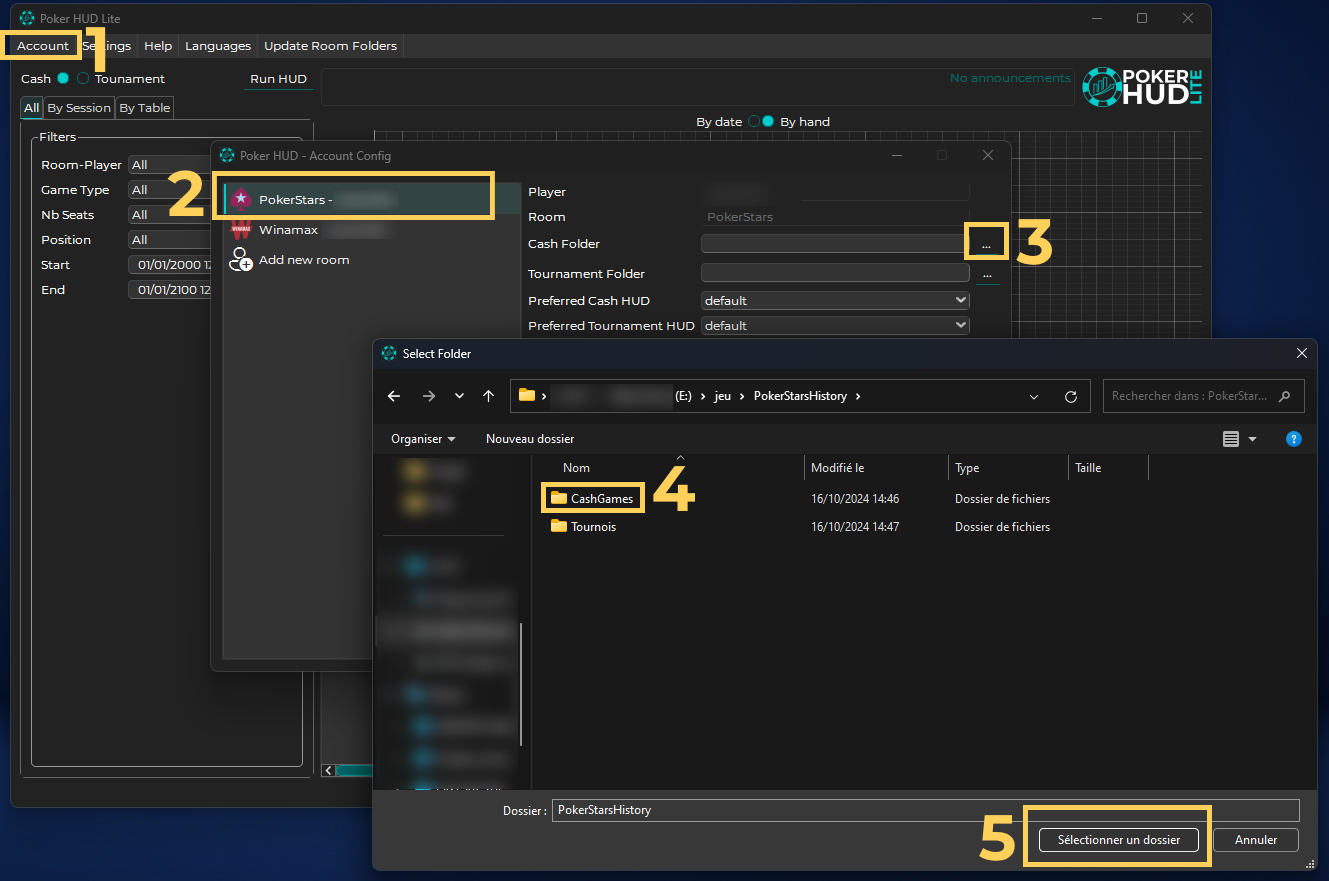This screenshot has width=1329, height=881.
Task: Switch to the By Table tab
Action: [x=145, y=108]
